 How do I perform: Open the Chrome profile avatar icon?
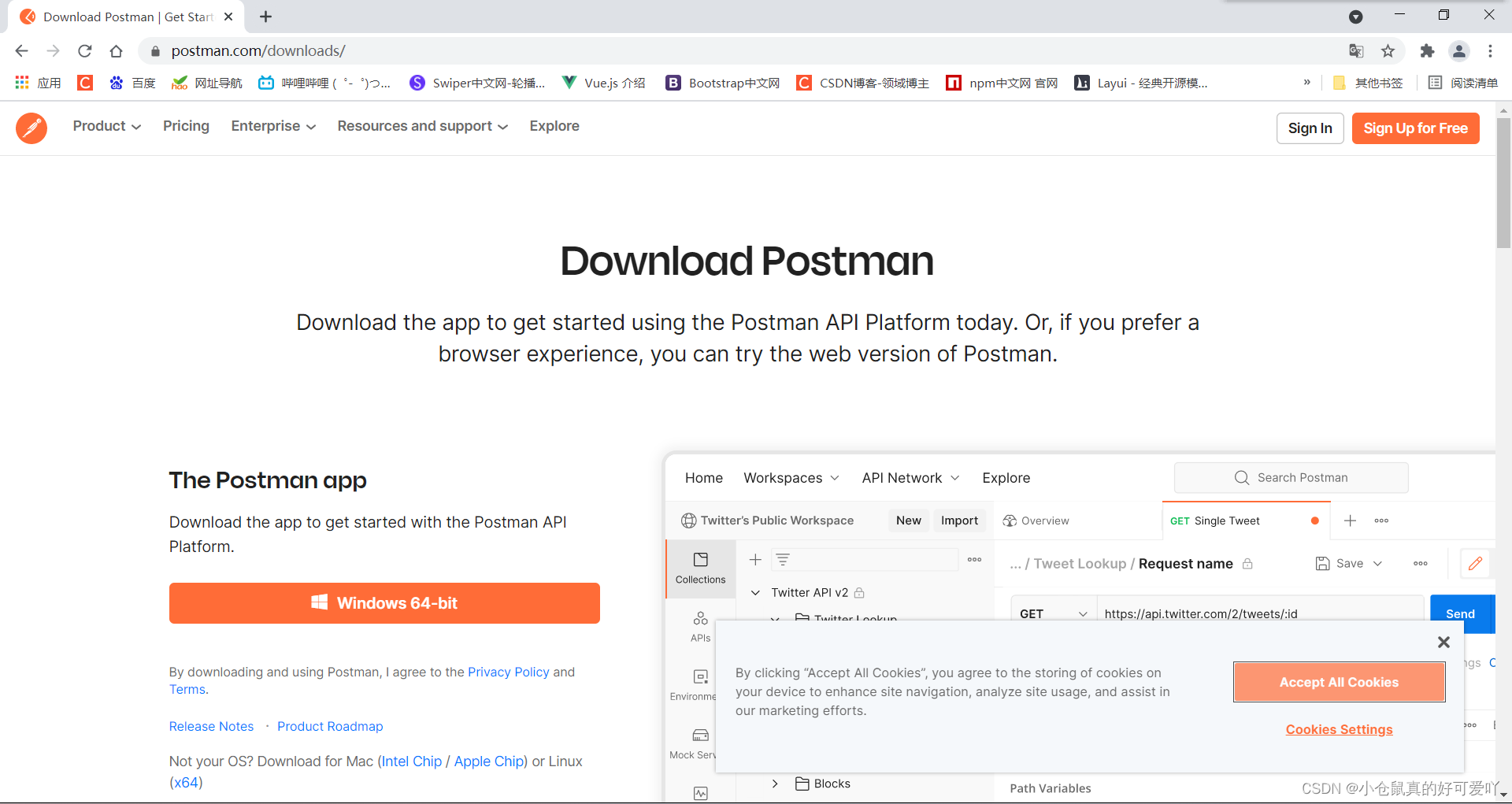click(x=1459, y=51)
